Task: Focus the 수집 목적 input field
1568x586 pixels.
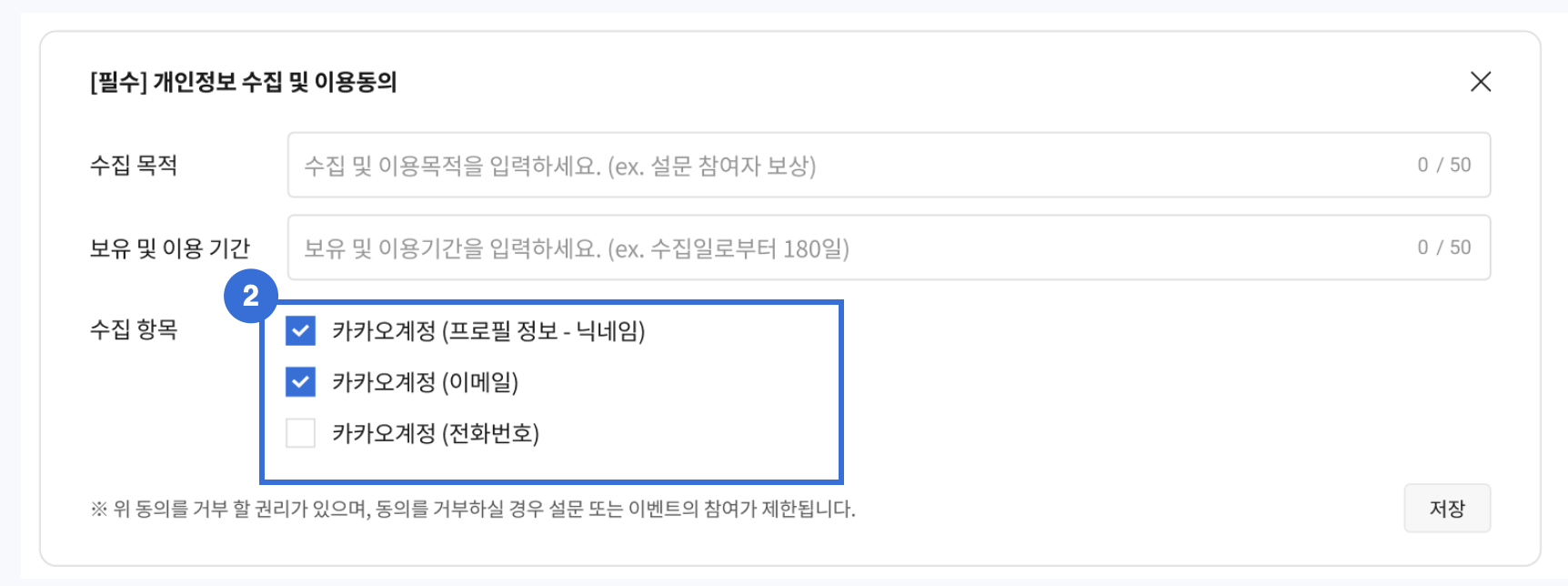Action: click(x=846, y=166)
